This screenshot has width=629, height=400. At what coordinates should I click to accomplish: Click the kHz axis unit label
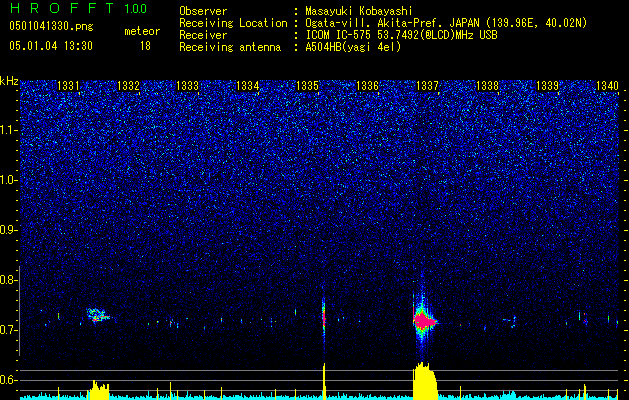[9, 81]
